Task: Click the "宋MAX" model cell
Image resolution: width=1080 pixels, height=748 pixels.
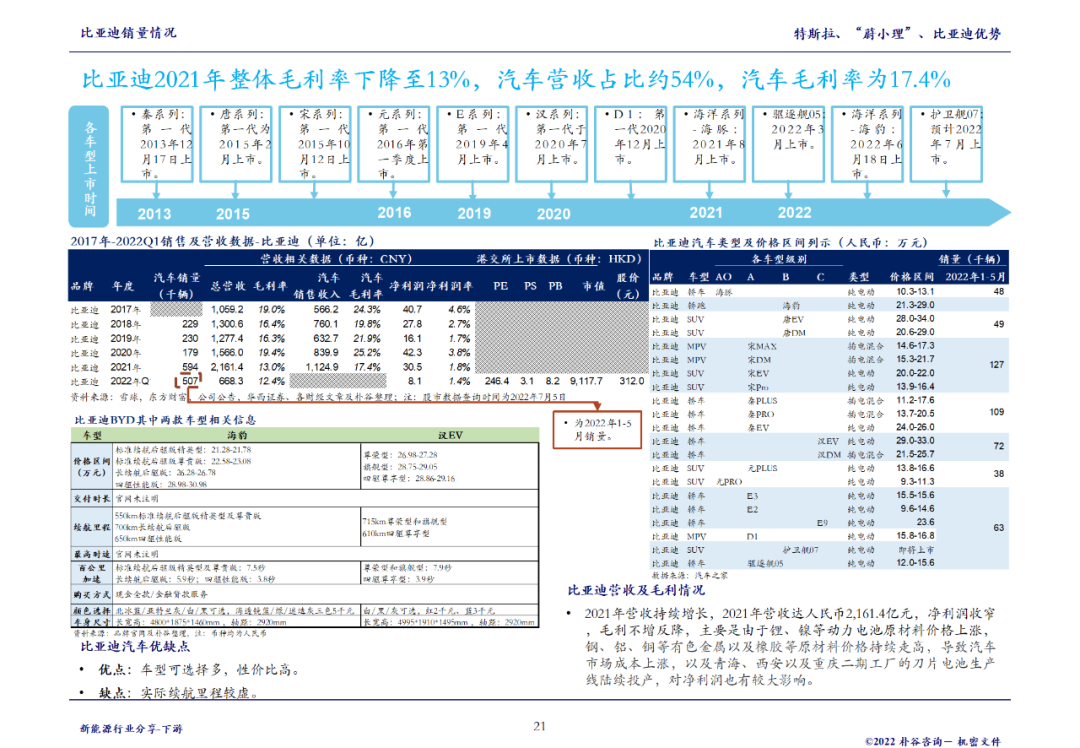Action: [762, 346]
